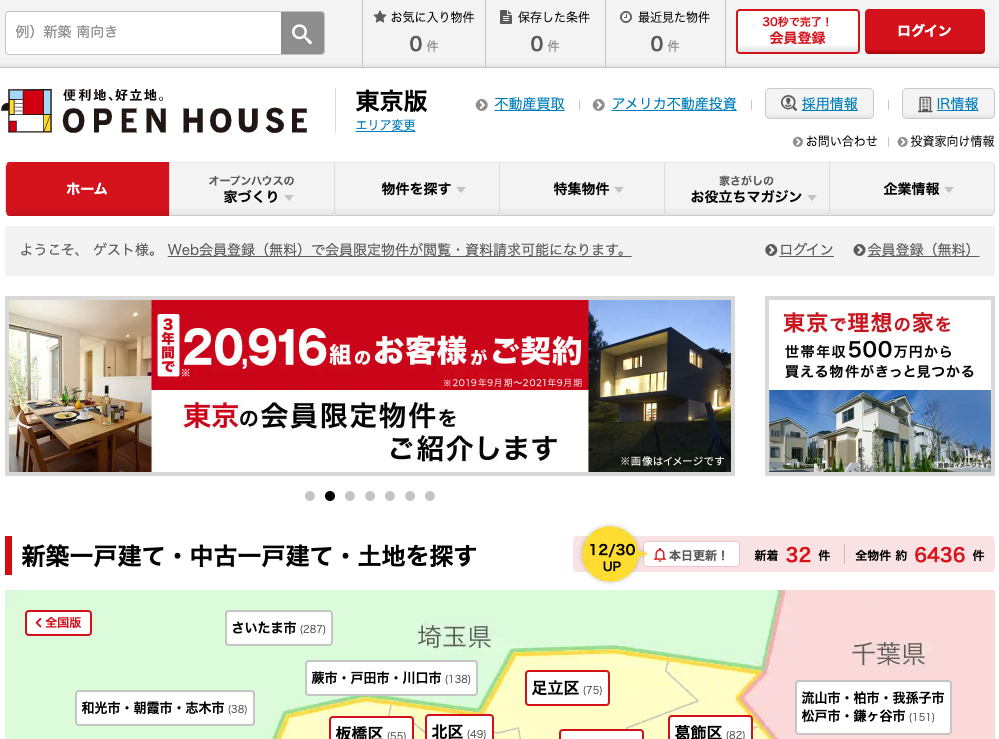Select fourth carousel dot
Viewport: 999px width, 739px height.
click(370, 496)
